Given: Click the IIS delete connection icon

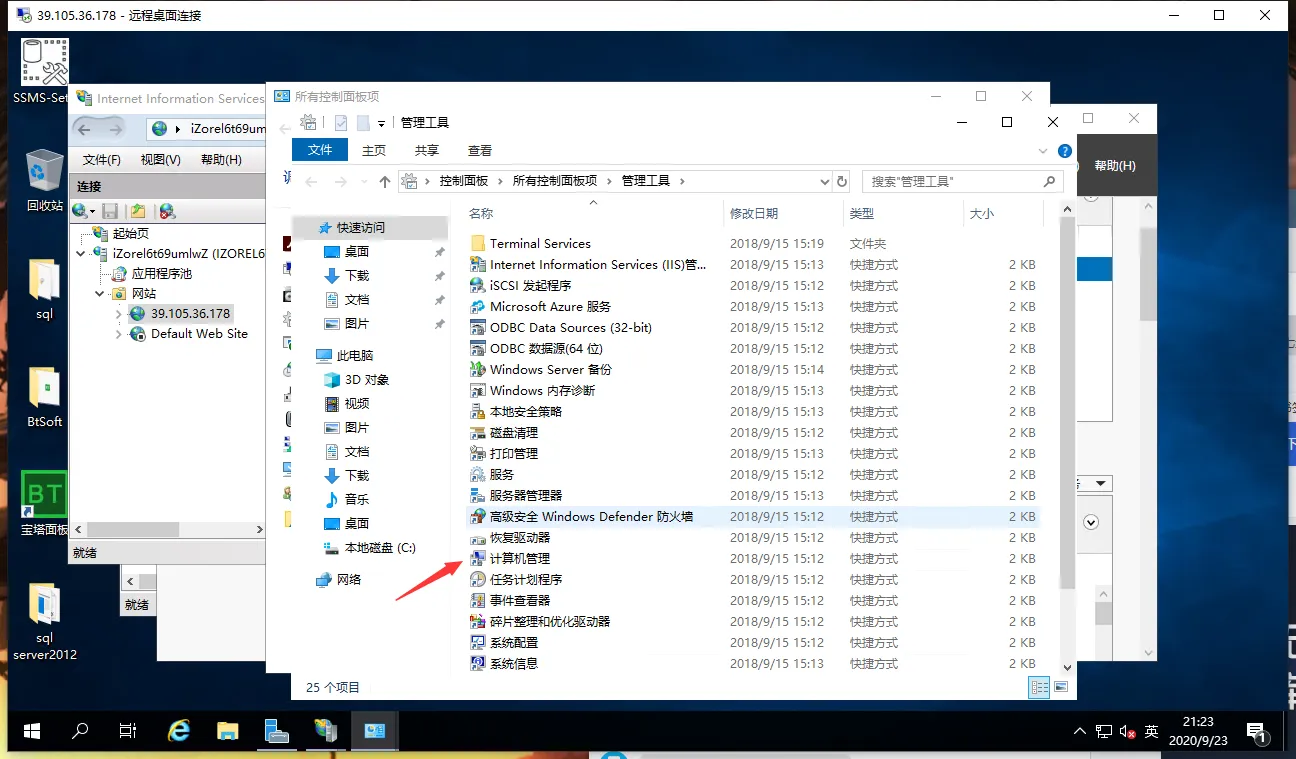Looking at the screenshot, I should (x=167, y=211).
